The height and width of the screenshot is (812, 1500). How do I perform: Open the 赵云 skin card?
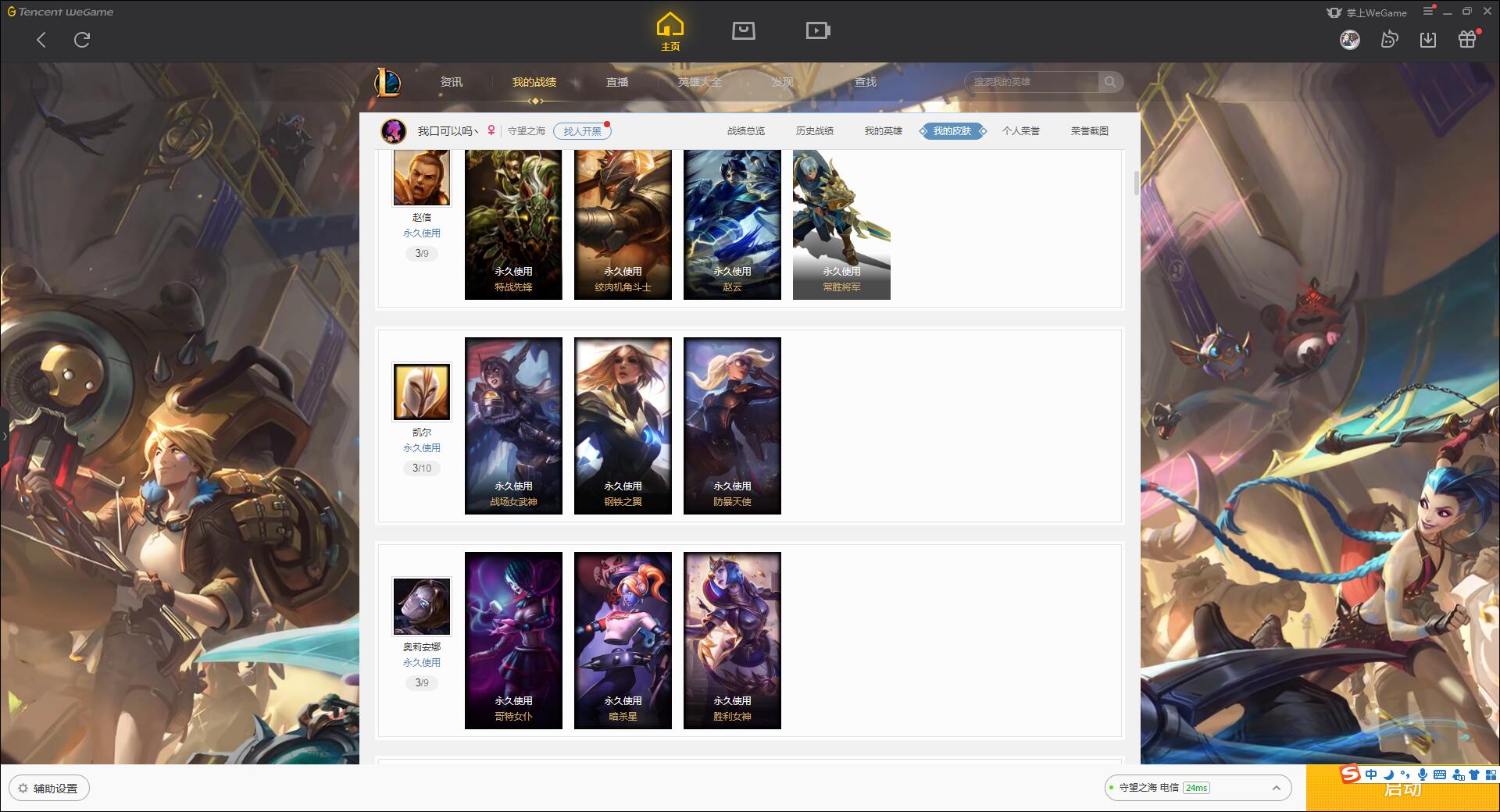click(732, 225)
